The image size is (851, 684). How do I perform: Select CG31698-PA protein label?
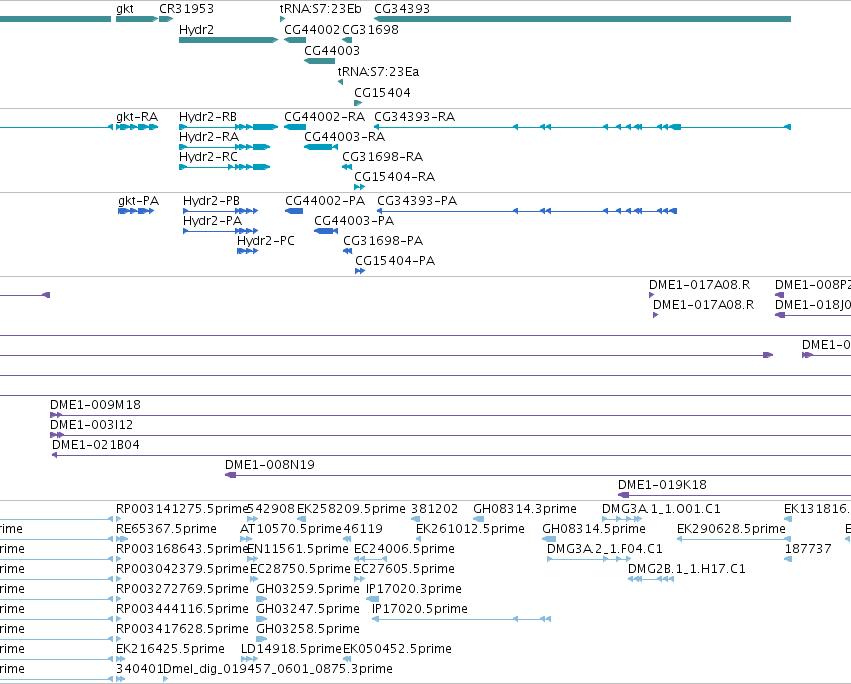coord(383,241)
